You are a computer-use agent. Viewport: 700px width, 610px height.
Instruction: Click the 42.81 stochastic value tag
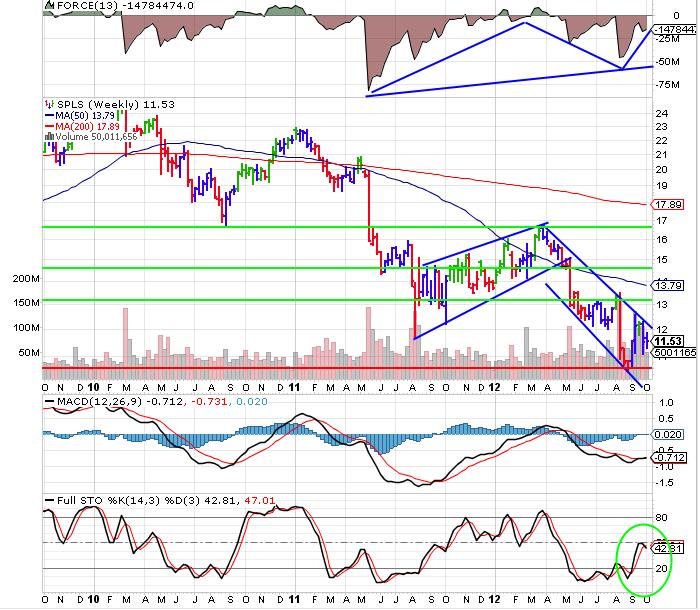click(x=667, y=548)
